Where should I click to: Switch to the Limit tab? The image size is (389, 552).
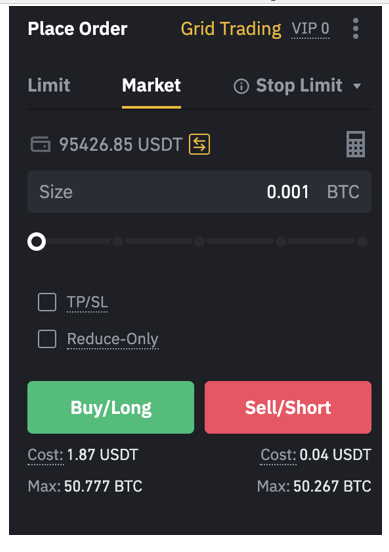point(49,85)
